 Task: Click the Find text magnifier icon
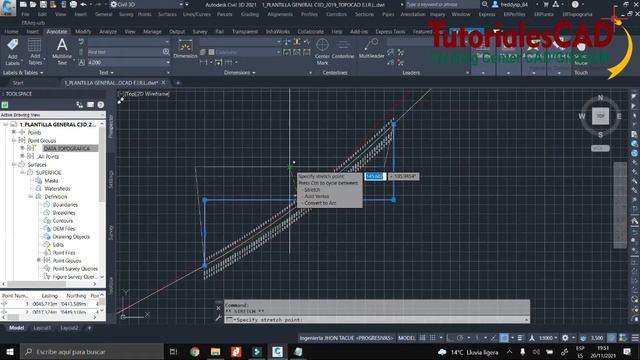coord(166,52)
